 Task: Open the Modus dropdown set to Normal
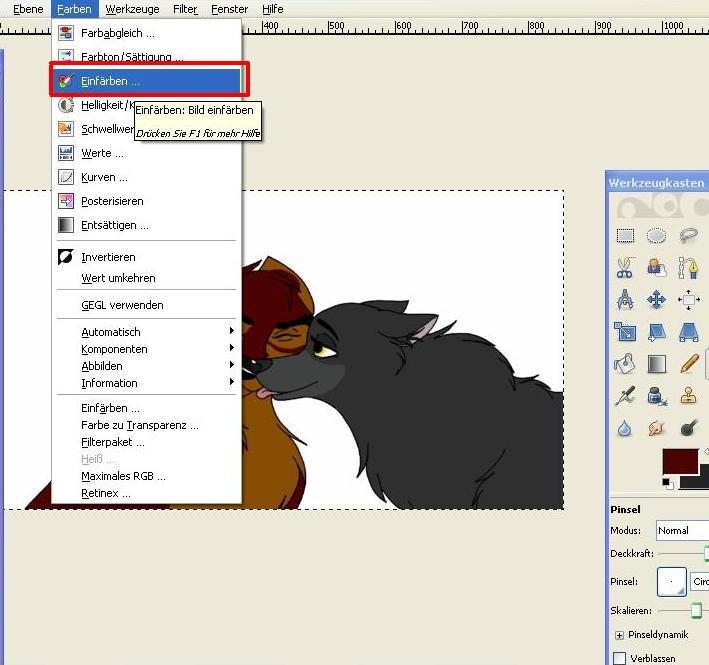[x=682, y=530]
